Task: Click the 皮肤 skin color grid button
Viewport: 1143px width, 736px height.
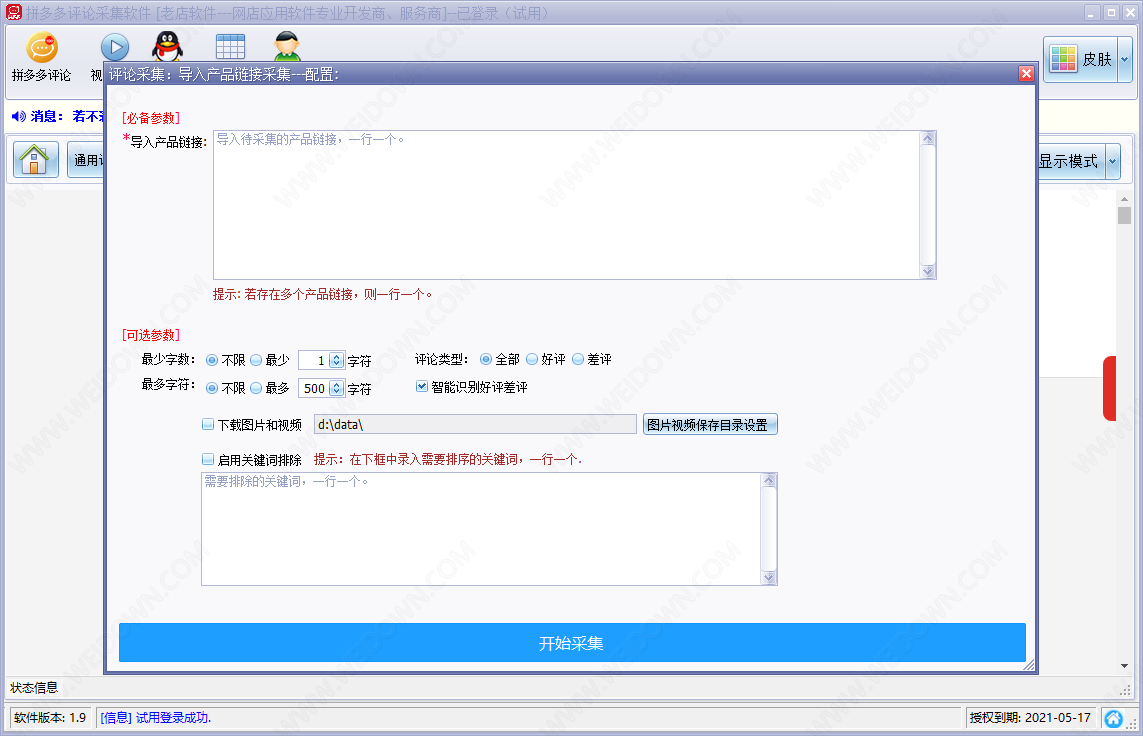Action: pyautogui.click(x=1080, y=59)
